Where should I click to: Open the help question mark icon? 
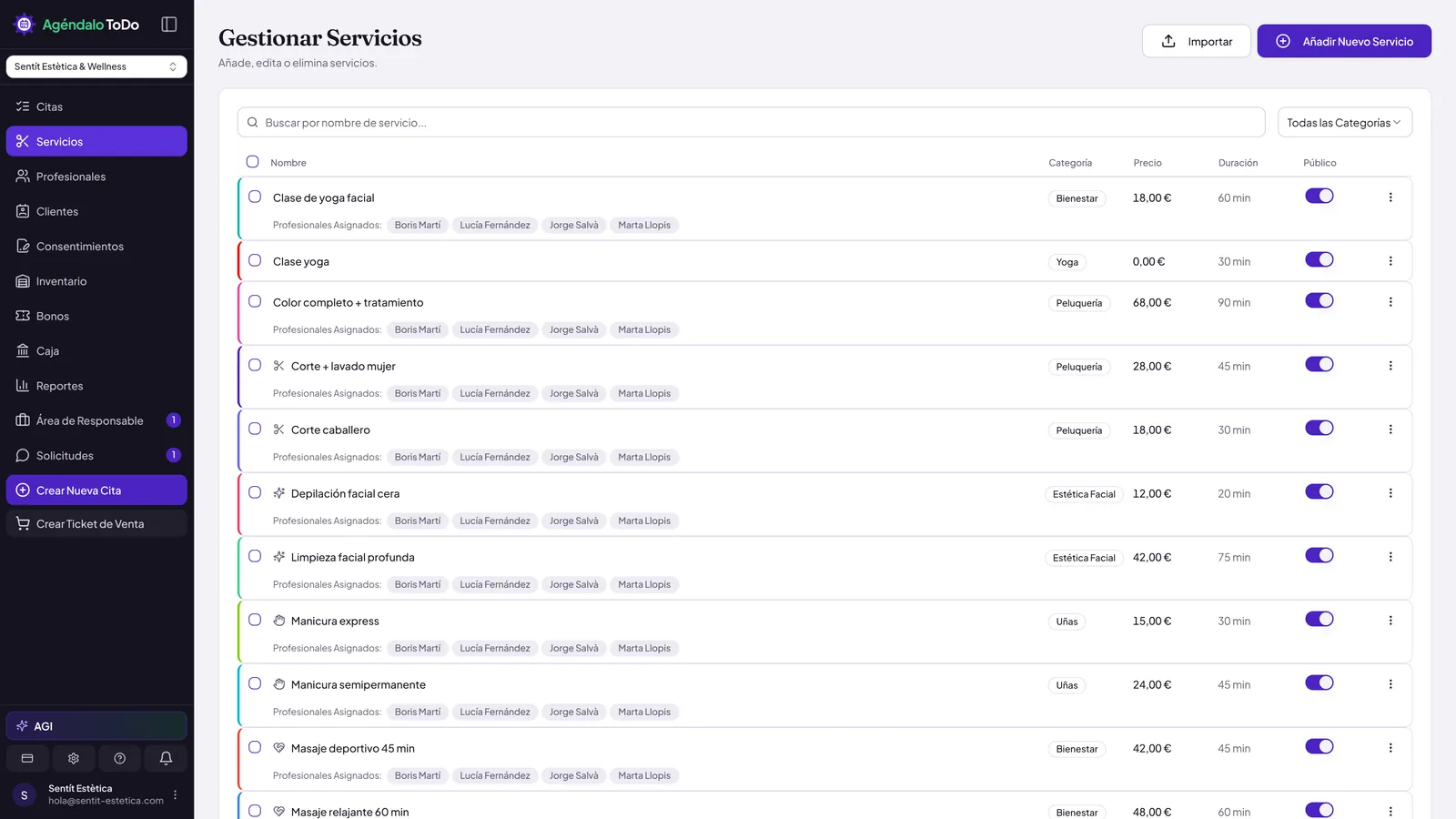[x=119, y=758]
